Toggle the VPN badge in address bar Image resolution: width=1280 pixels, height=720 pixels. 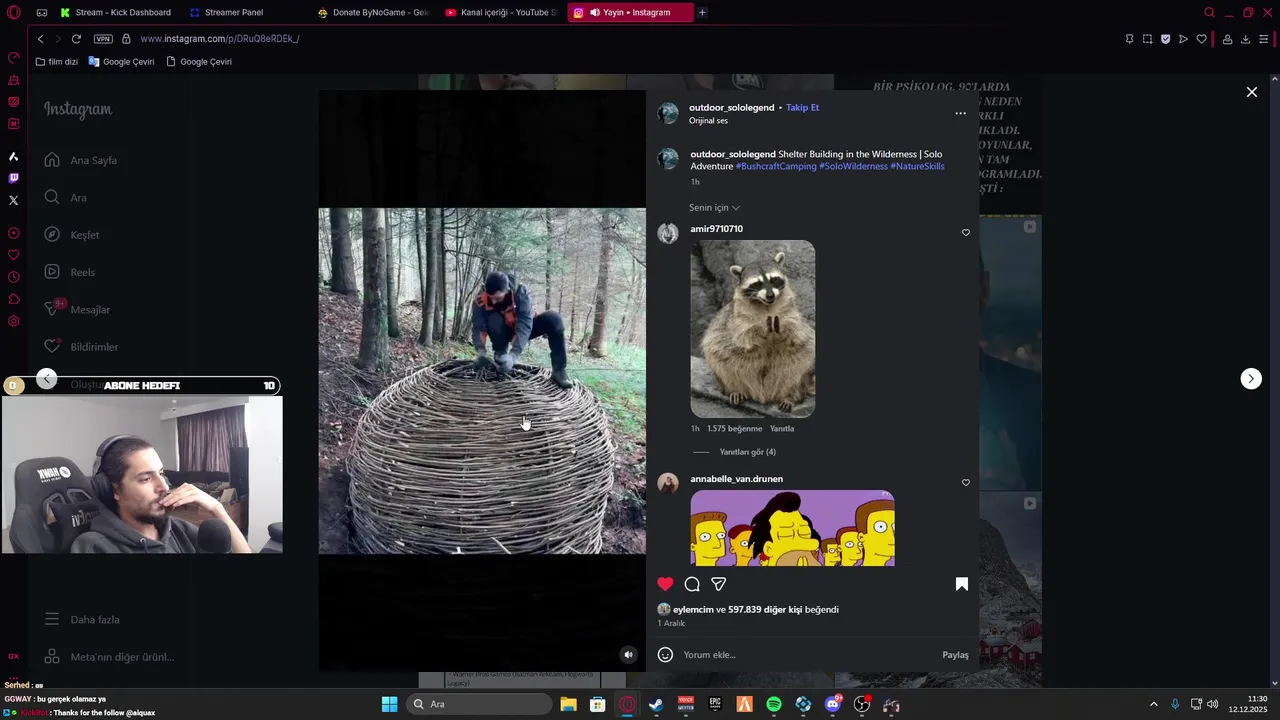point(103,39)
